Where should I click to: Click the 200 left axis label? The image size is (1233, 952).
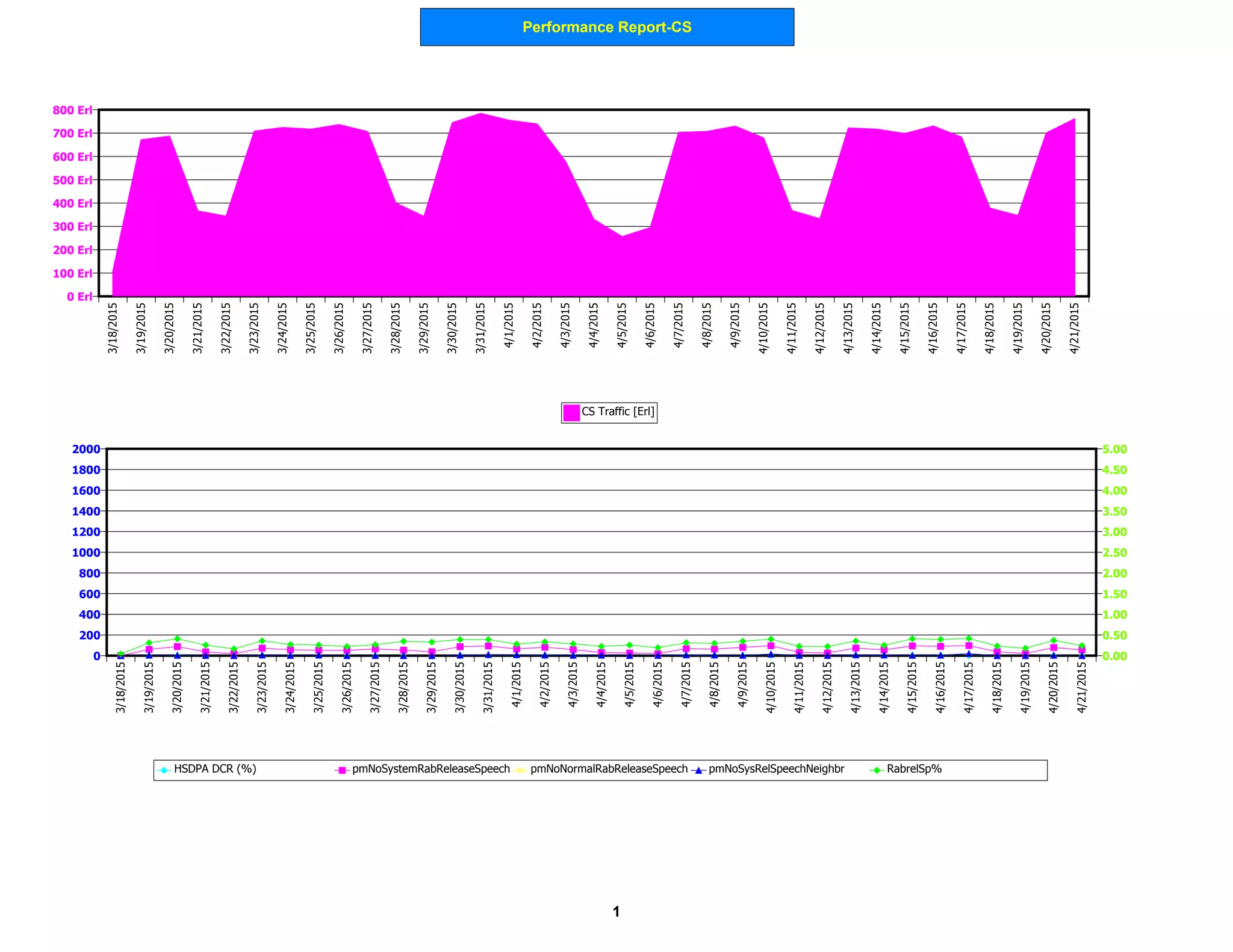click(90, 635)
